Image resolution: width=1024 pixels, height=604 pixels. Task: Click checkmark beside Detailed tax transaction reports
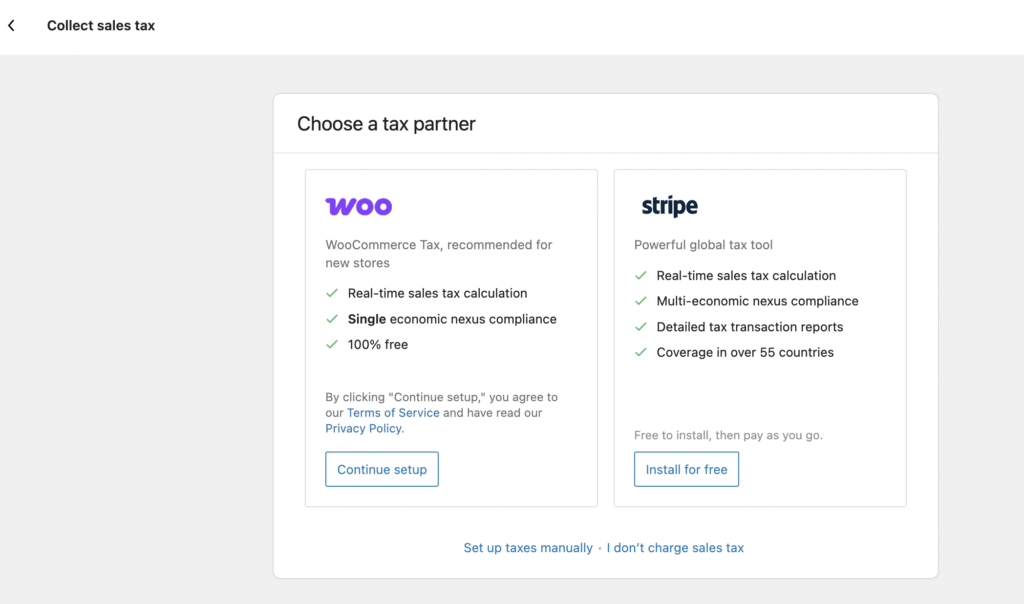click(x=641, y=327)
